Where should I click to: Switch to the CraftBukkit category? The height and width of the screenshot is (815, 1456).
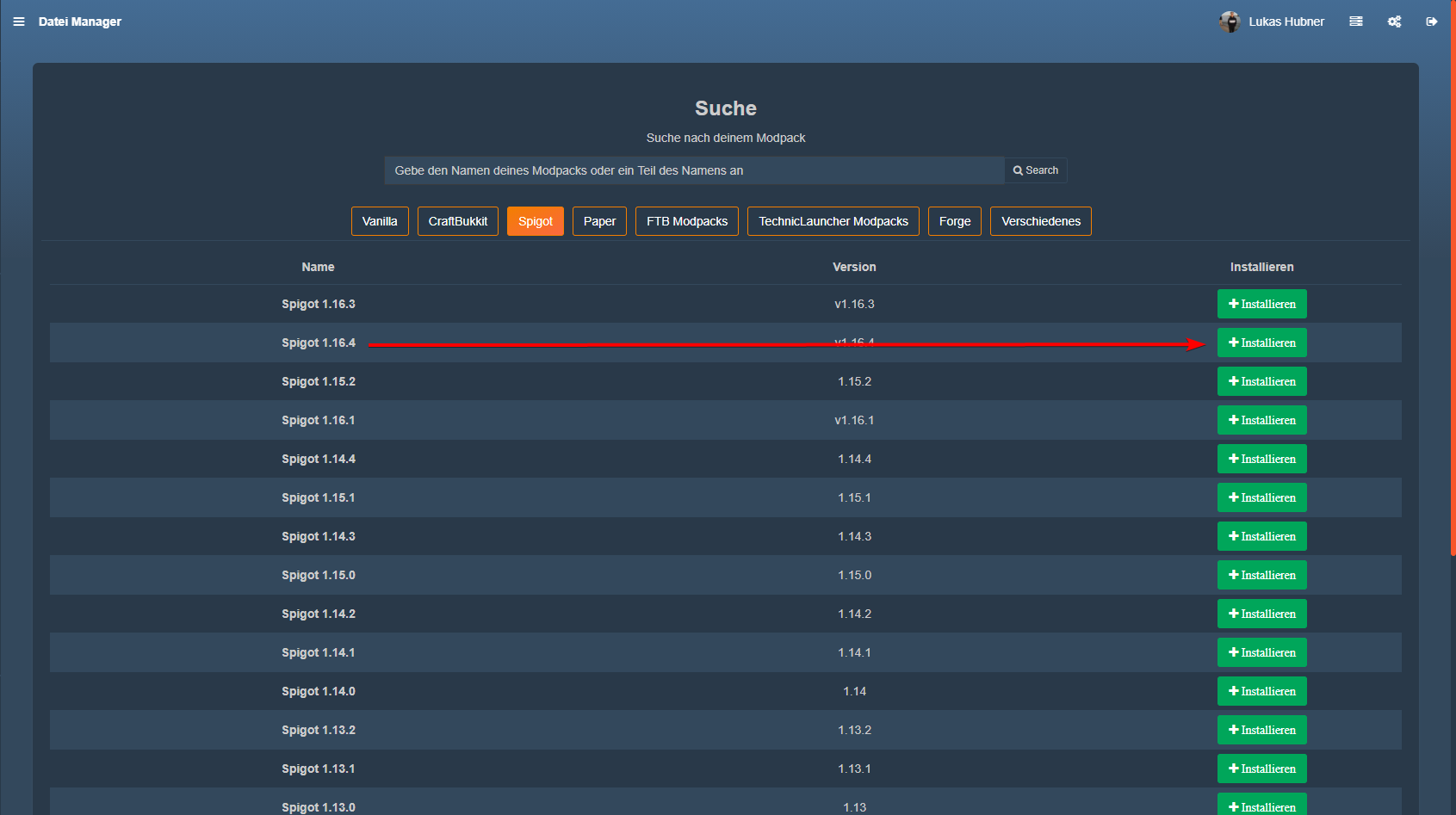click(457, 221)
